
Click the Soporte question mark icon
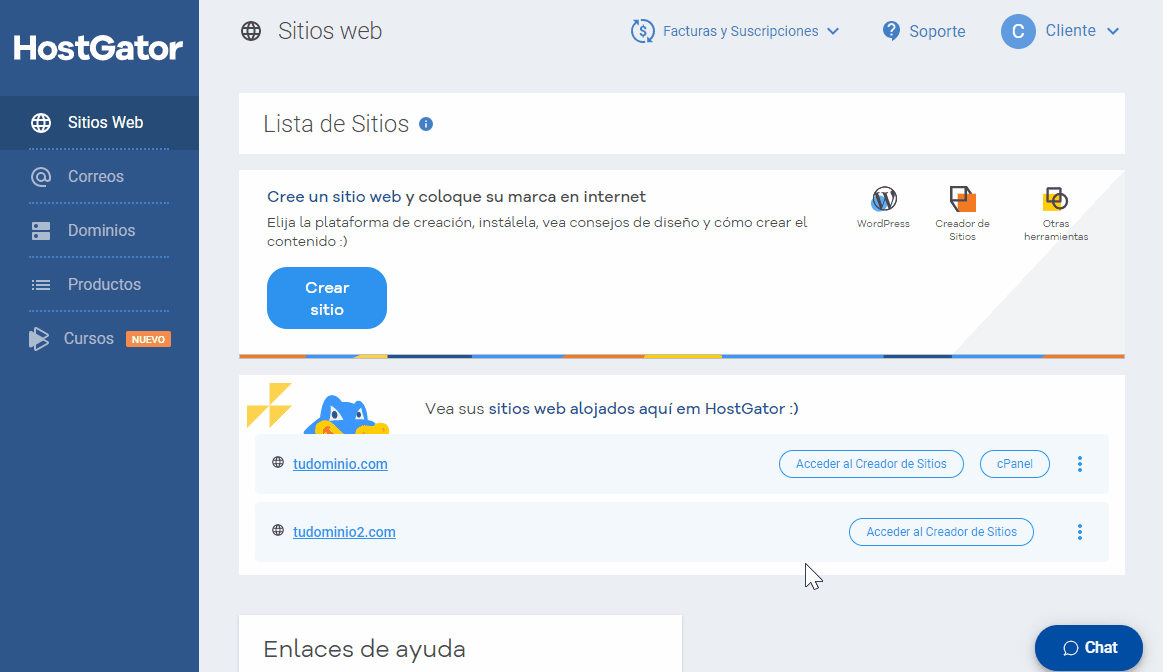coord(891,31)
